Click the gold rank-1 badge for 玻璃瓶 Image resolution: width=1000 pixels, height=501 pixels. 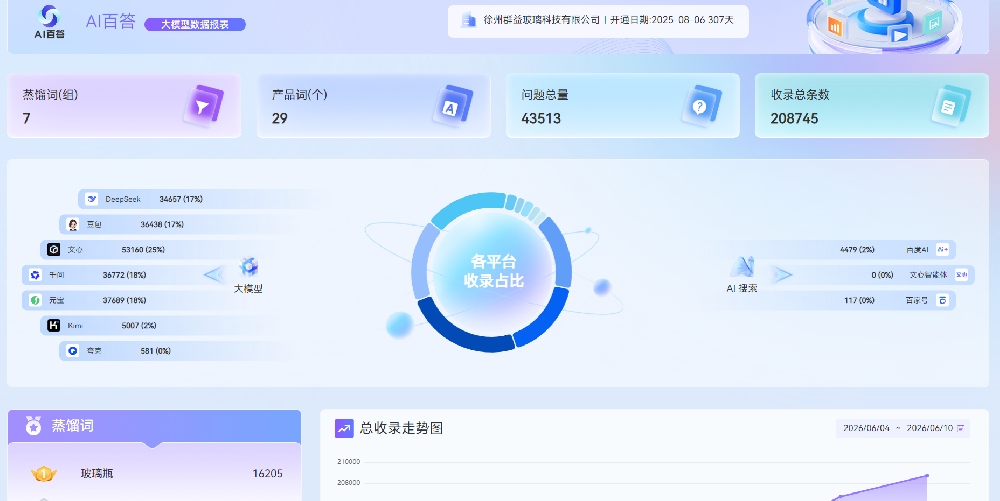(x=43, y=474)
